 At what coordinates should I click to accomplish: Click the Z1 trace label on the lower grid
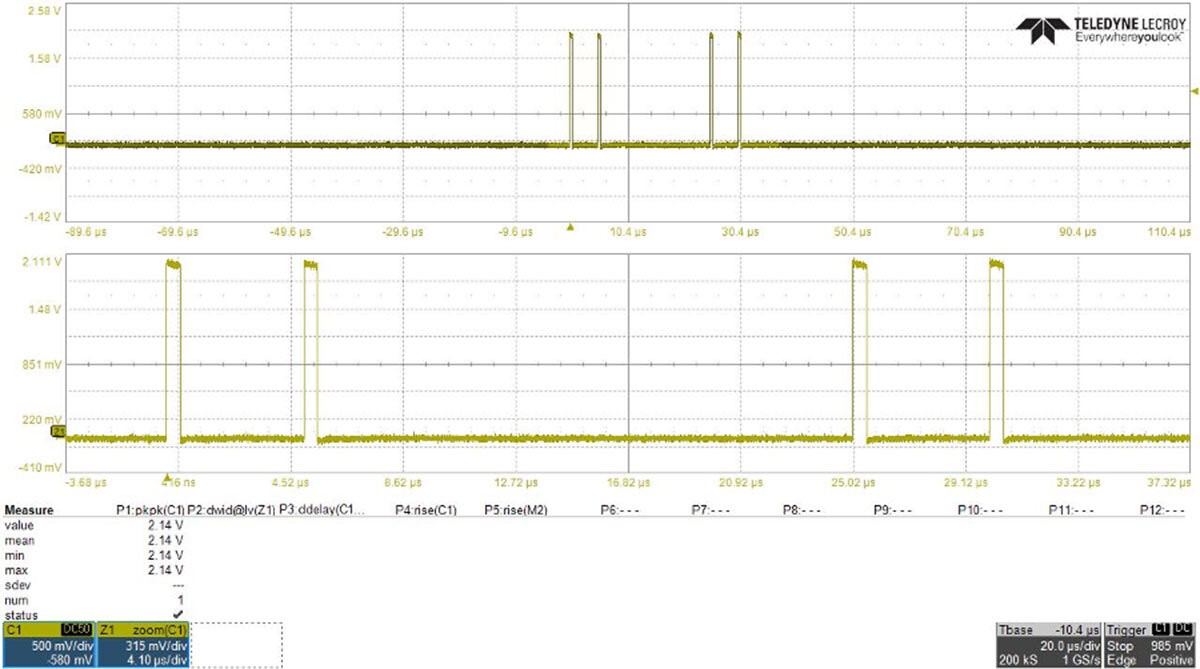pyautogui.click(x=57, y=432)
